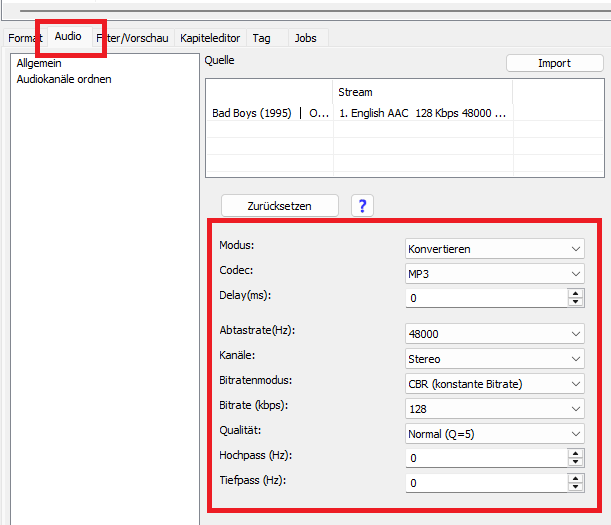Open the Qualität dropdown Normal (Q=5)

[x=494, y=434]
